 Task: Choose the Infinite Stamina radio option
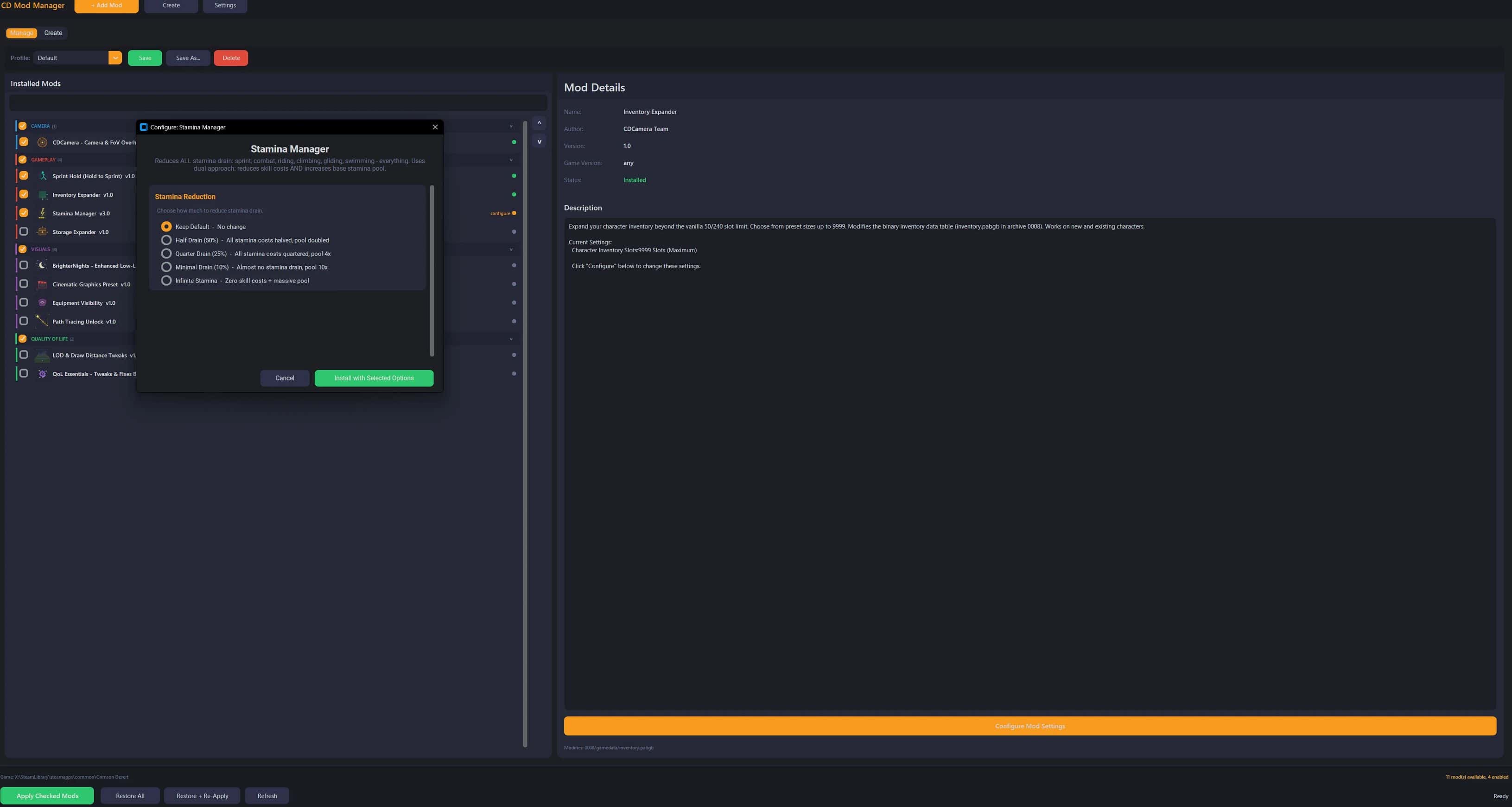[166, 281]
